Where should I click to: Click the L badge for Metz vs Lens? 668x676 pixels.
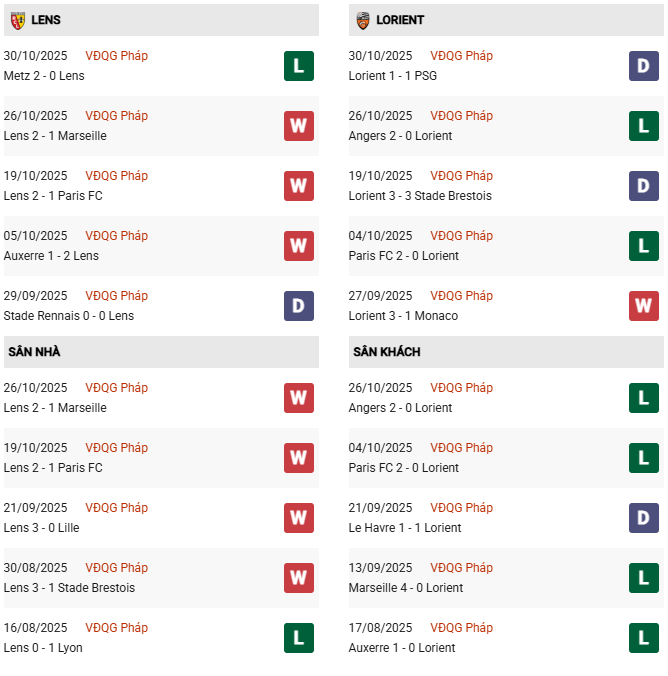[299, 66]
